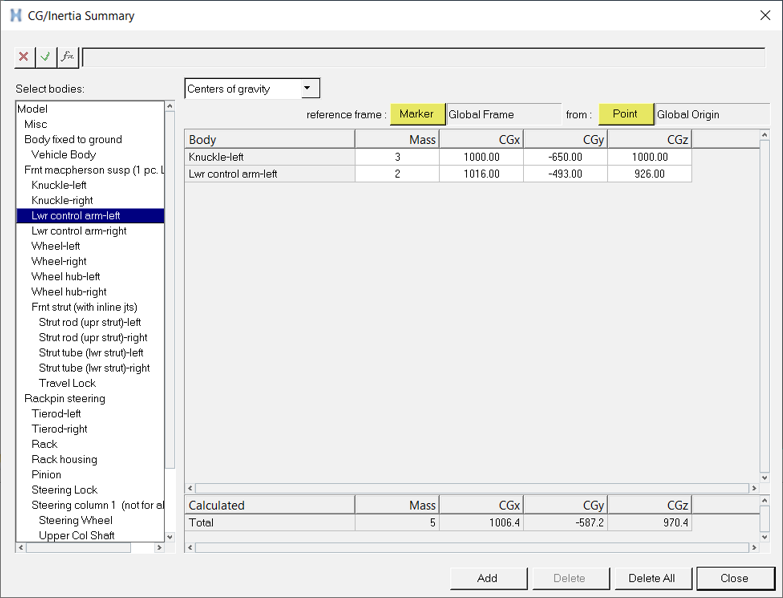The image size is (783, 598).
Task: Select Wheel hub-left in the bodies list
Action: tap(65, 276)
